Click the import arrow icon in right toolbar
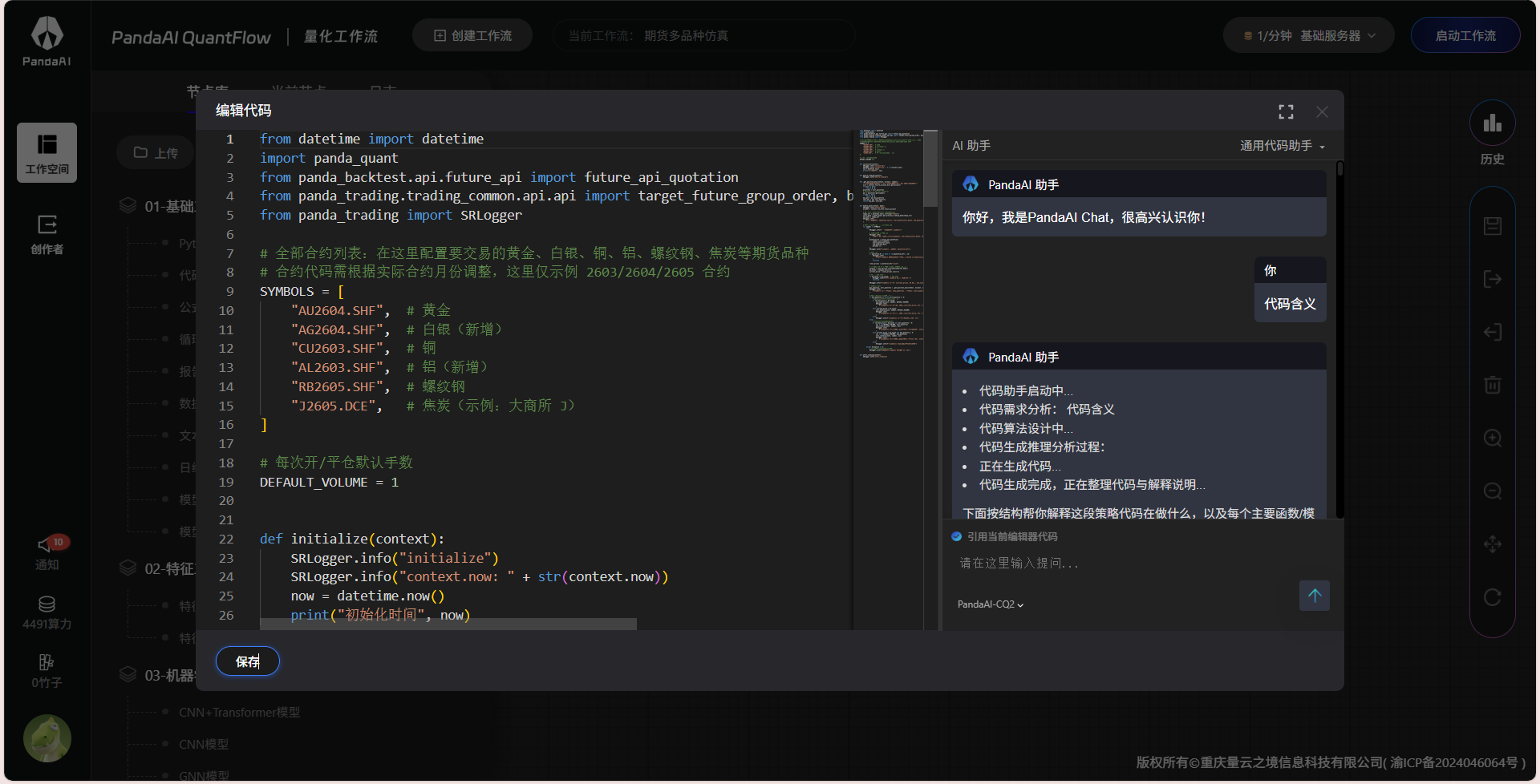1540x784 pixels. 1493,332
